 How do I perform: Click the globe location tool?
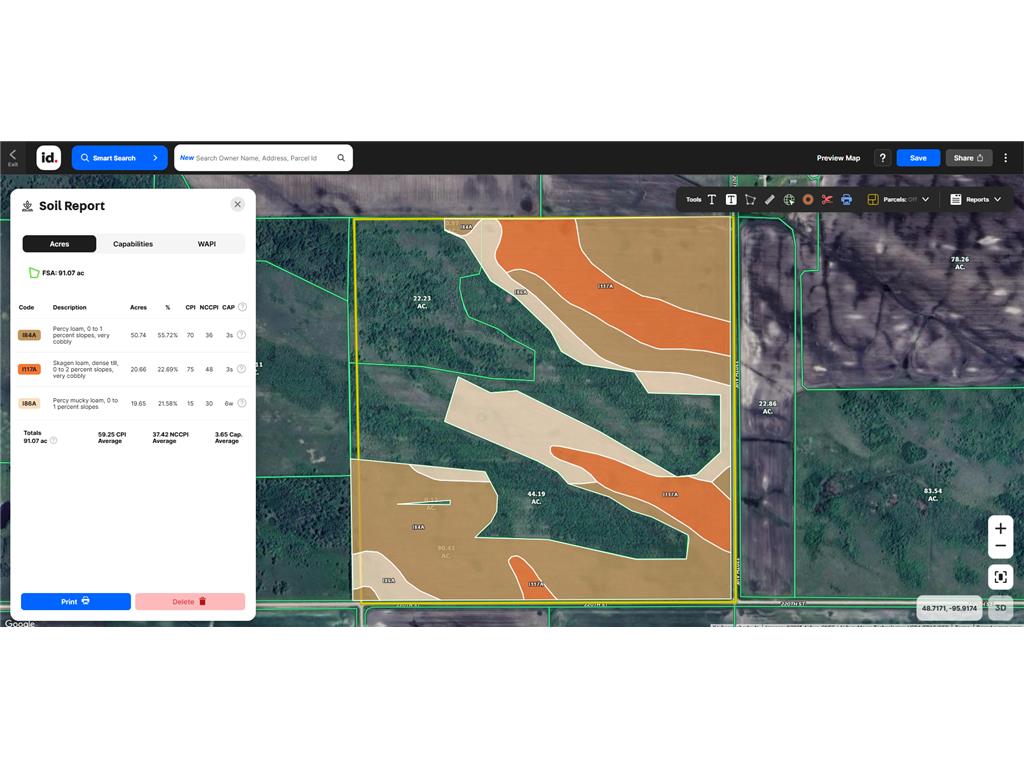click(788, 199)
